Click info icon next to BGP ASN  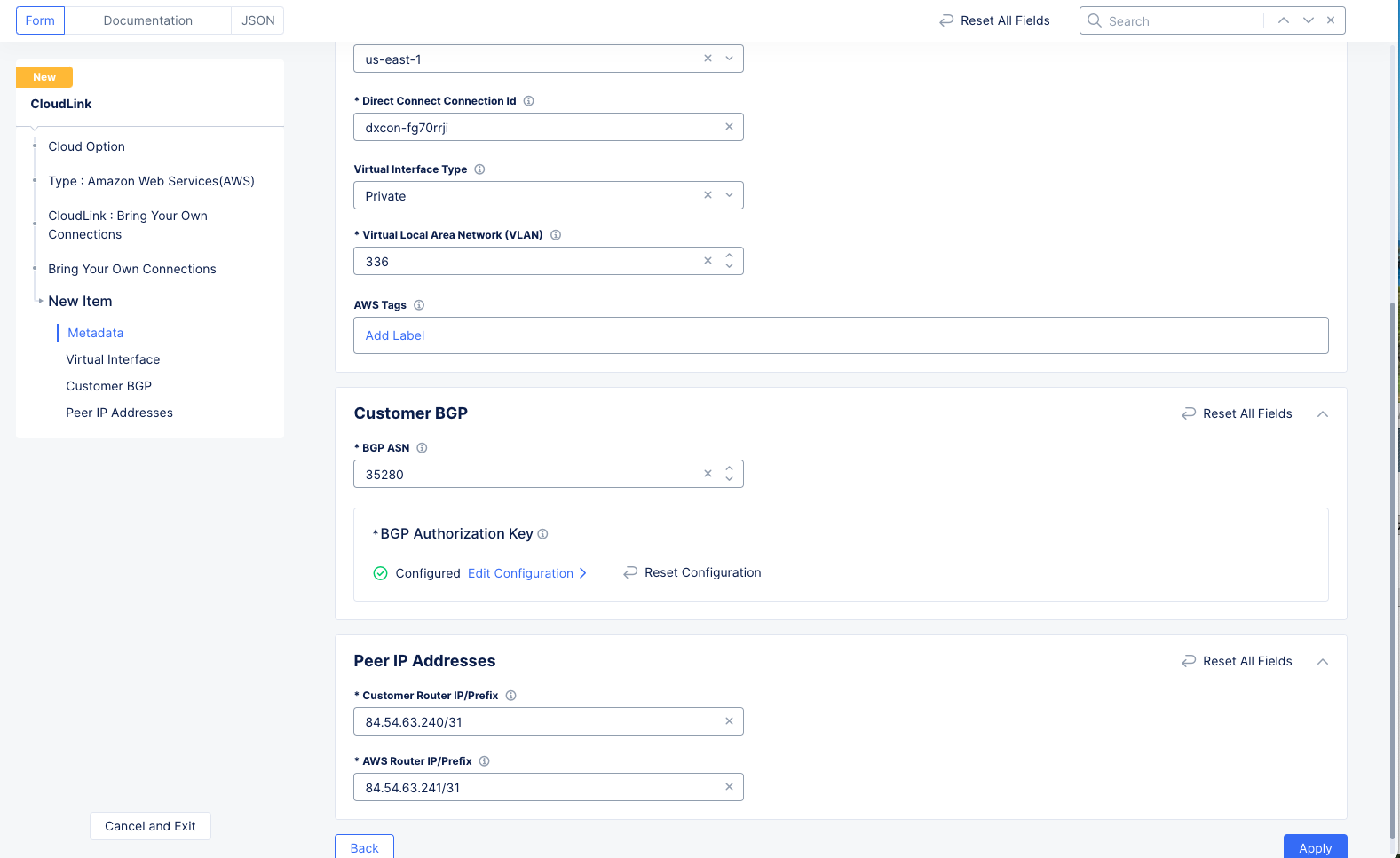(x=422, y=448)
